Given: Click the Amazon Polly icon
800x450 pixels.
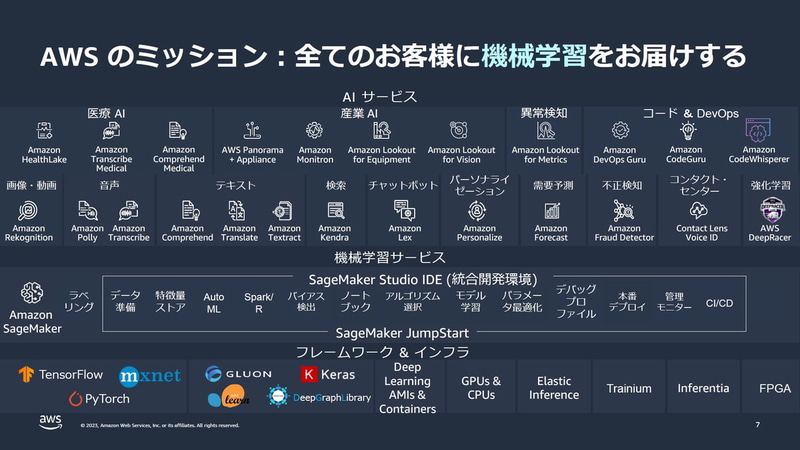Looking at the screenshot, I should (88, 211).
